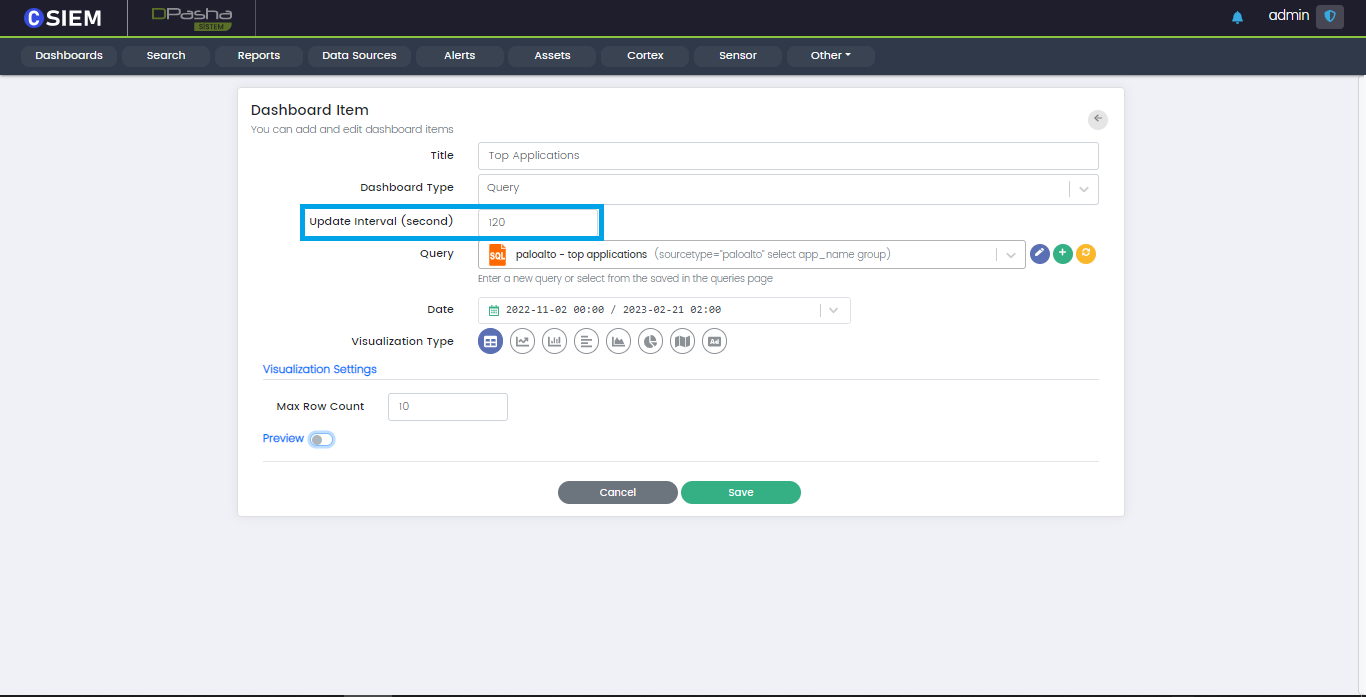Go to the Alerts menu
This screenshot has width=1366, height=697.
[459, 56]
